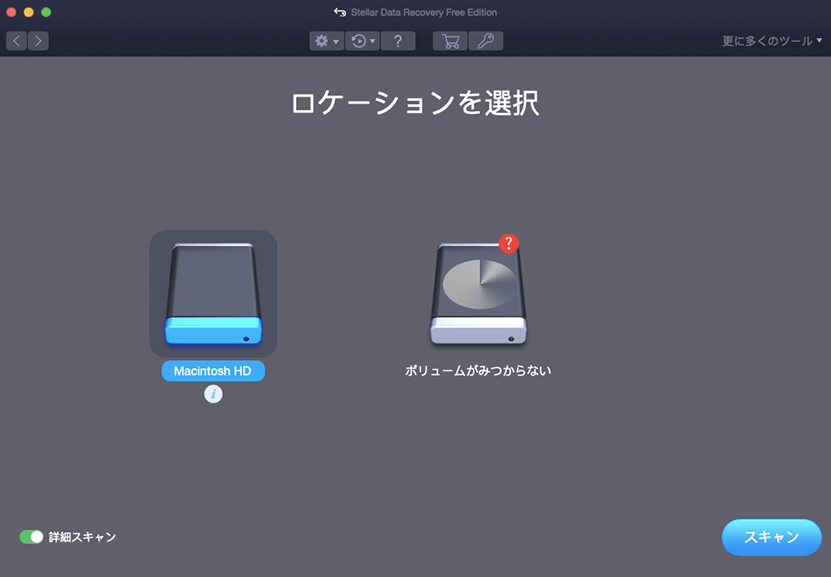Click the activation key icon
The image size is (831, 577).
pos(486,41)
